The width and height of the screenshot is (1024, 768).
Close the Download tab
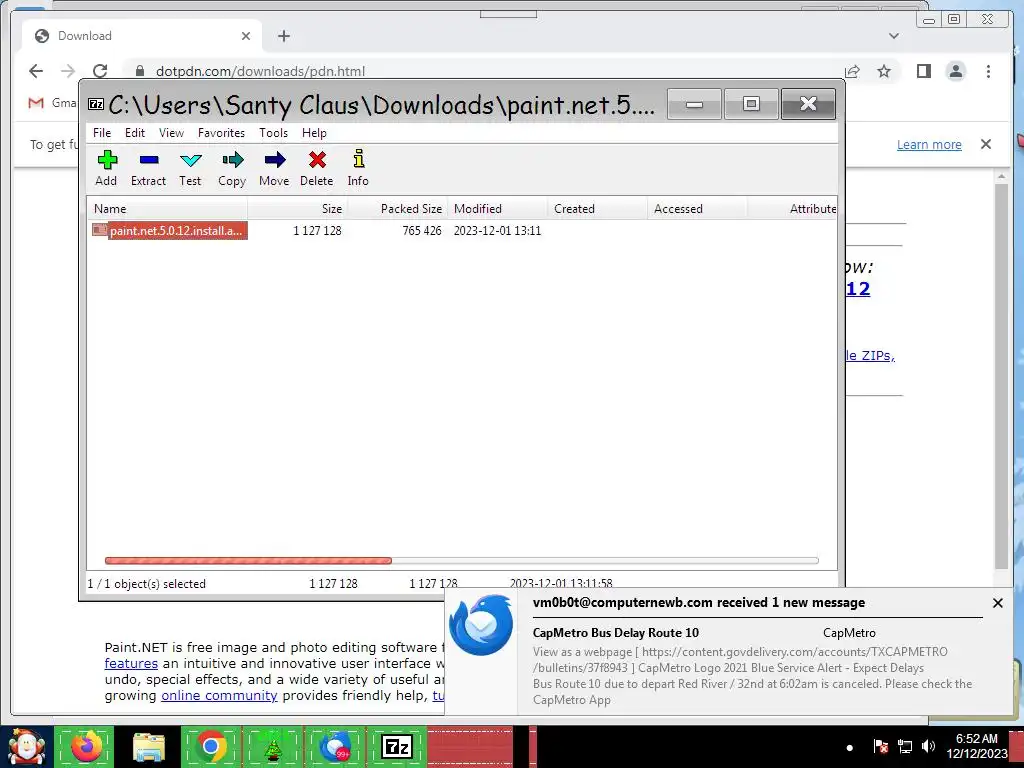point(246,36)
